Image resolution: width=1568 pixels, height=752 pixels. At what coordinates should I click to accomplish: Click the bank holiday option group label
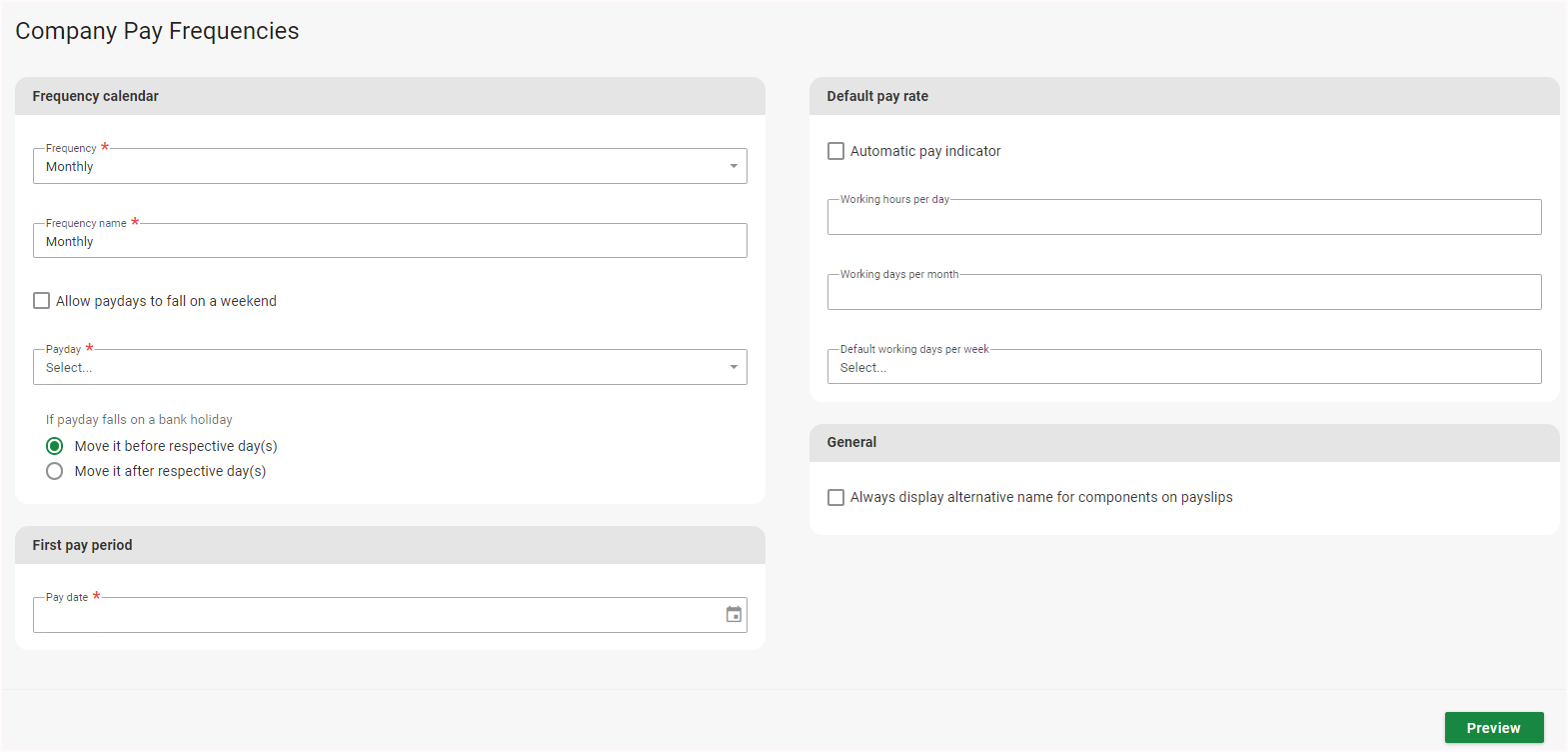(139, 420)
